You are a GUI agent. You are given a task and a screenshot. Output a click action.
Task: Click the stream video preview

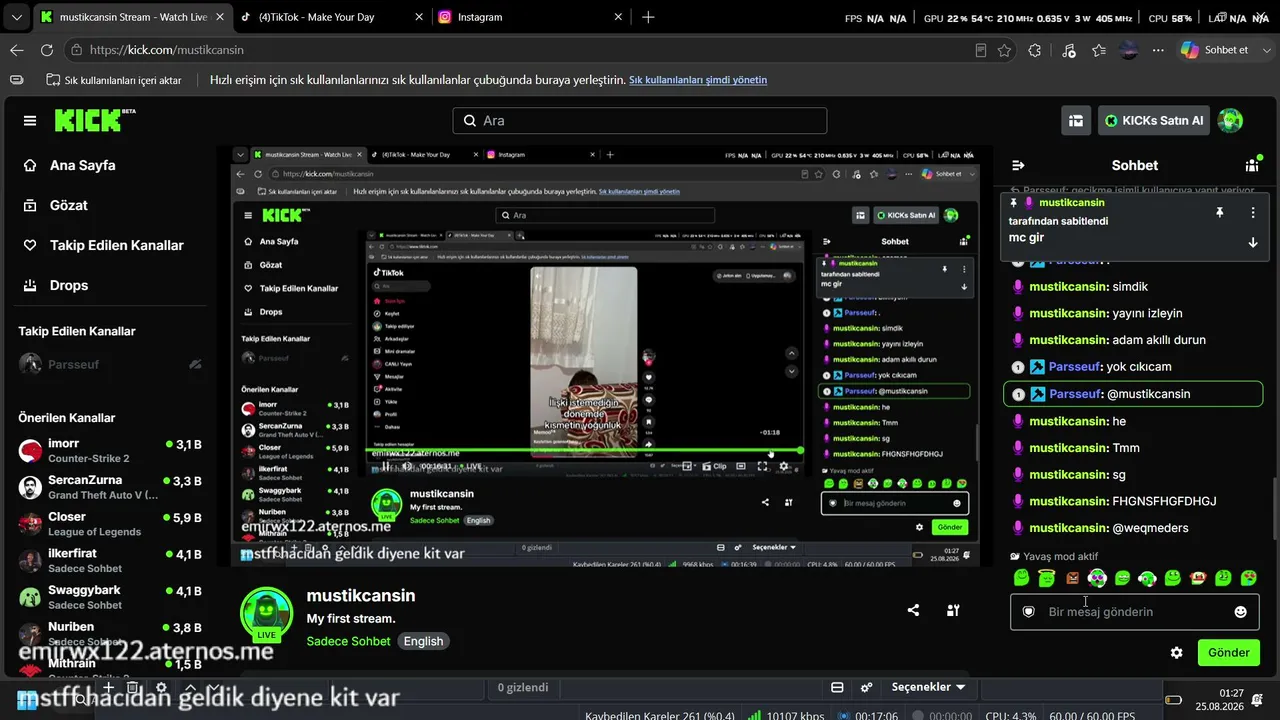(605, 355)
